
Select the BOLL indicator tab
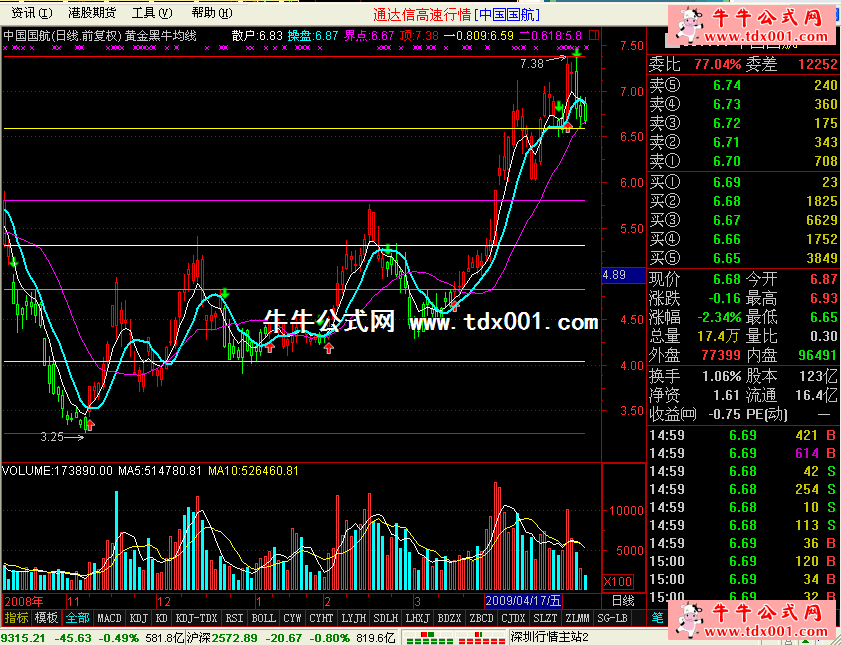pos(263,618)
